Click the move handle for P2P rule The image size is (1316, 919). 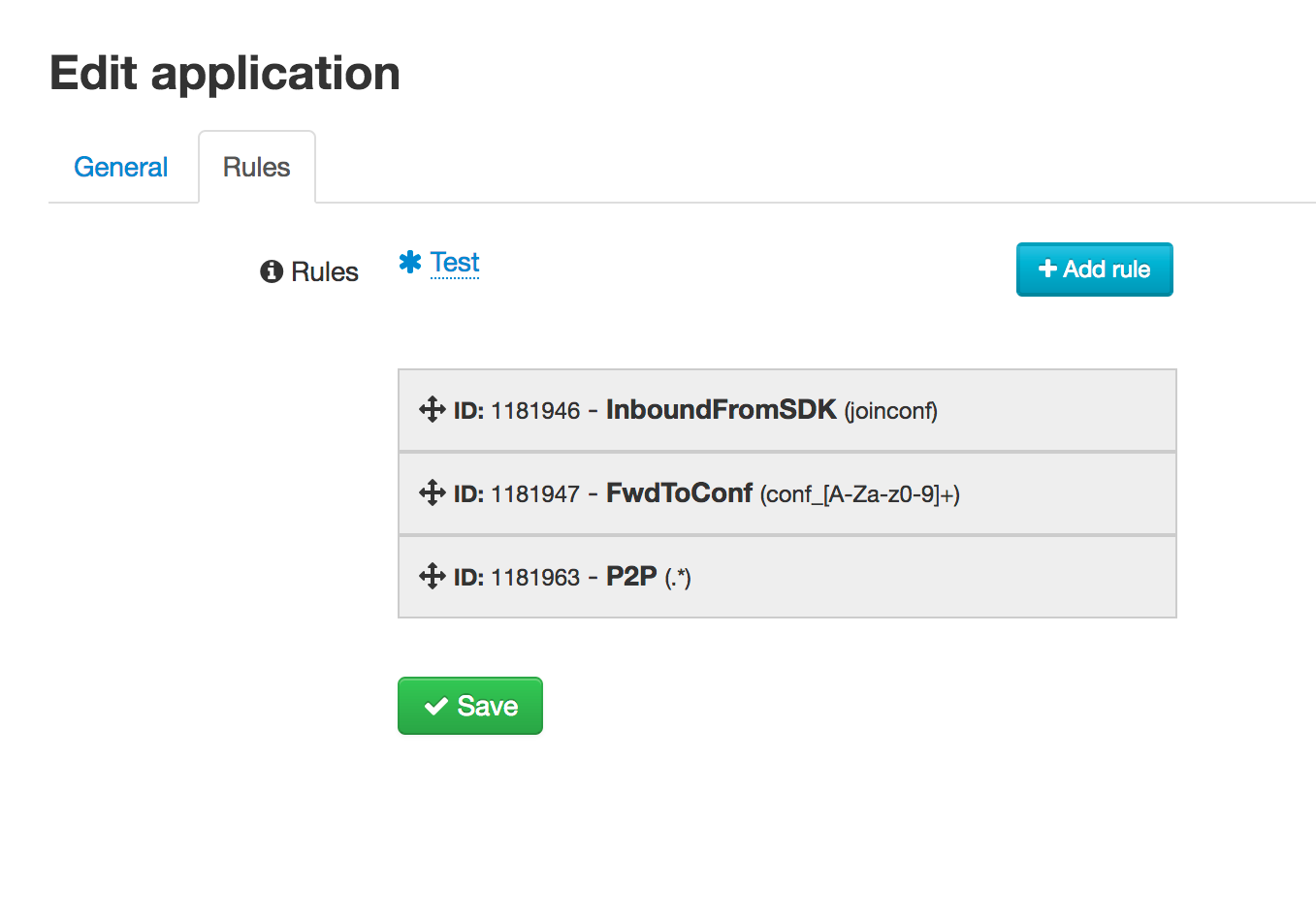[x=432, y=577]
